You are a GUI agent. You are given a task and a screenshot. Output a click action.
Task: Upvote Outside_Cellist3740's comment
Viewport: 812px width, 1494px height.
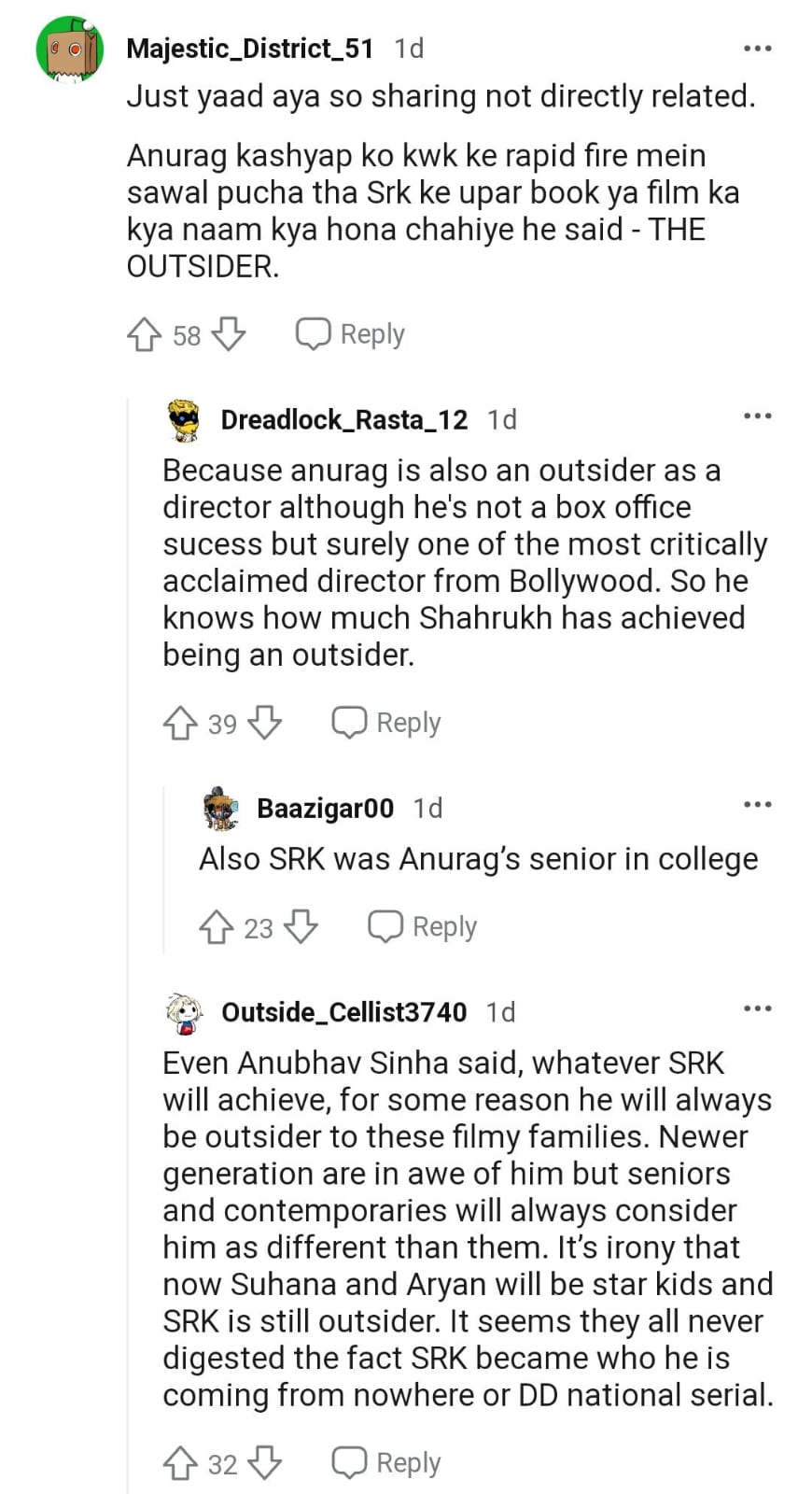pos(180,1463)
